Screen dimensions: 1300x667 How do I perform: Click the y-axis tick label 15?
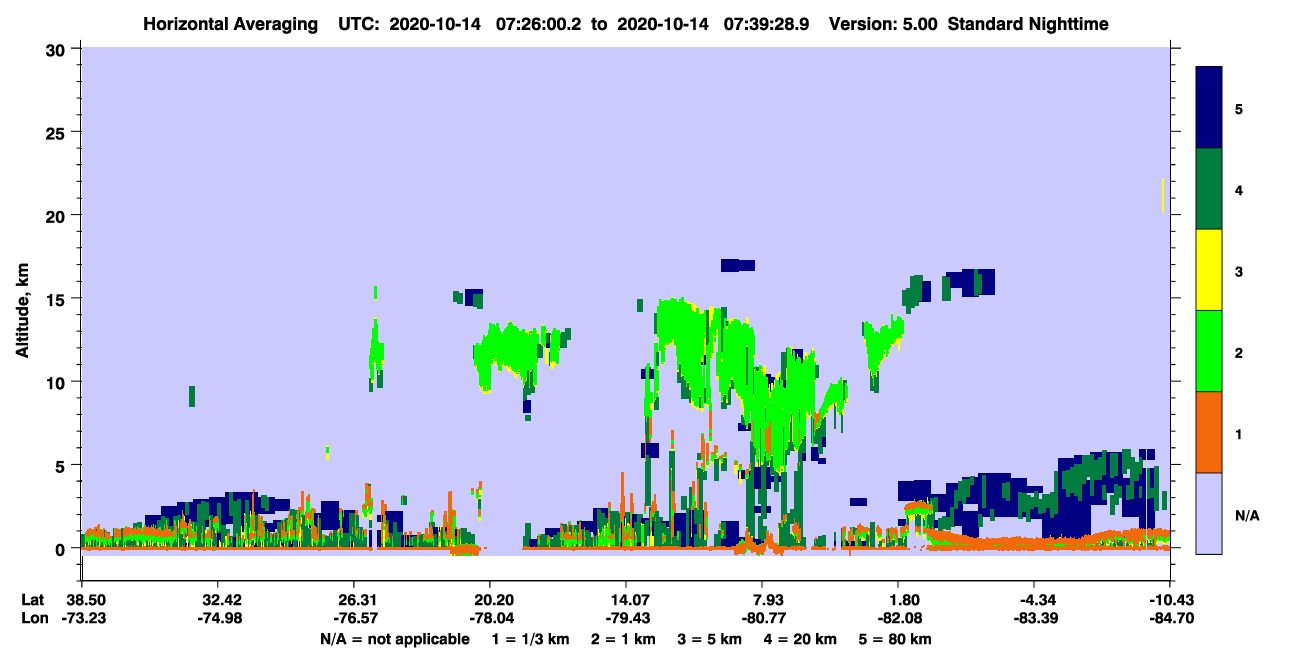tap(57, 299)
